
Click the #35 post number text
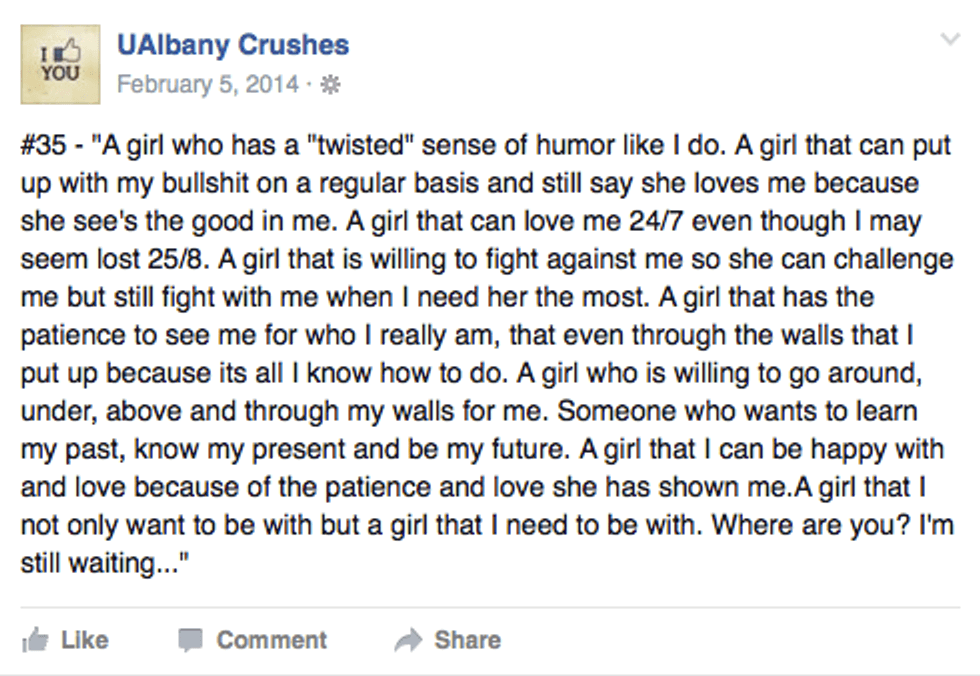point(42,147)
